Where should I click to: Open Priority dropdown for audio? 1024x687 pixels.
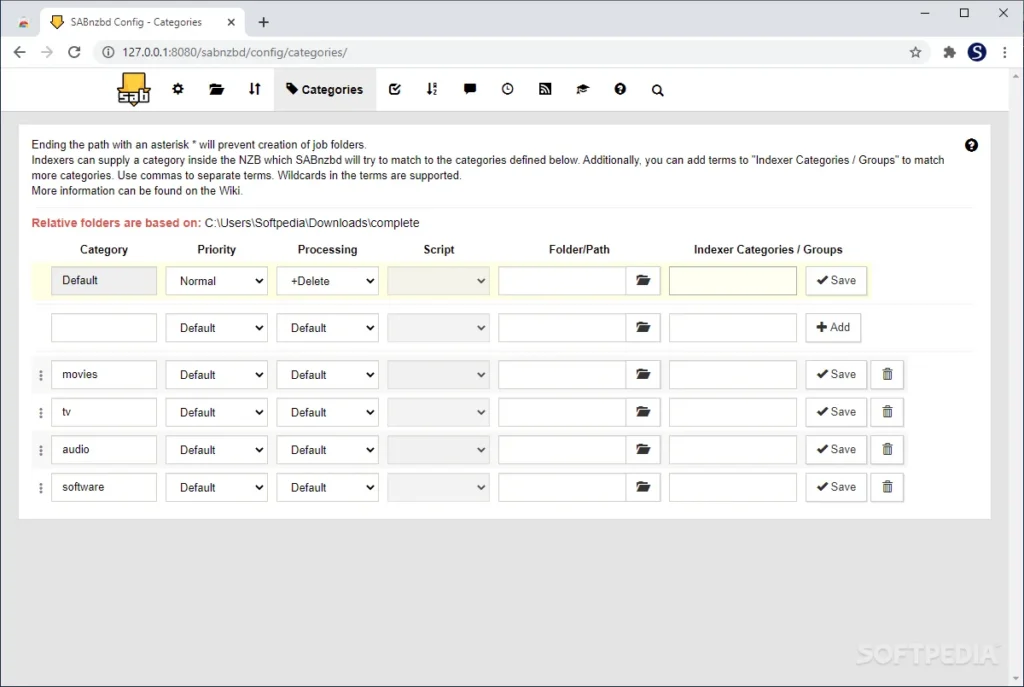pyautogui.click(x=216, y=450)
